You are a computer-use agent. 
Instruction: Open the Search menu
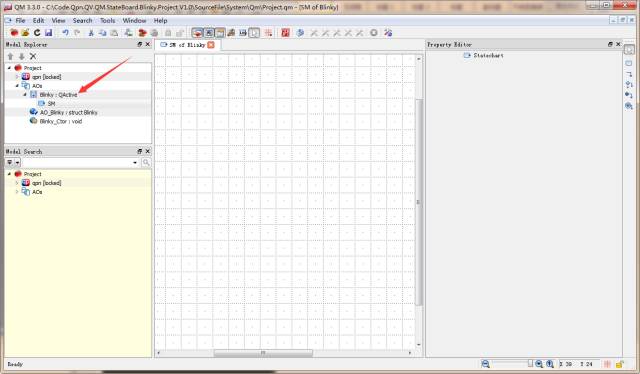[x=82, y=20]
